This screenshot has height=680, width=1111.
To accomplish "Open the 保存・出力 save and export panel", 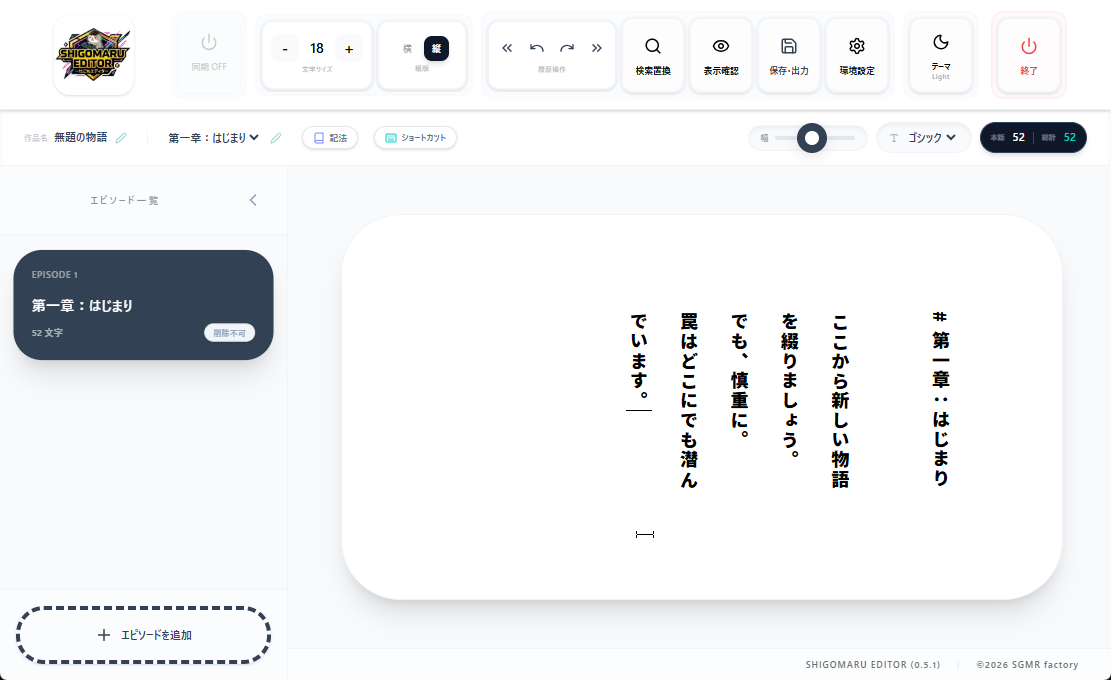I will pos(788,54).
